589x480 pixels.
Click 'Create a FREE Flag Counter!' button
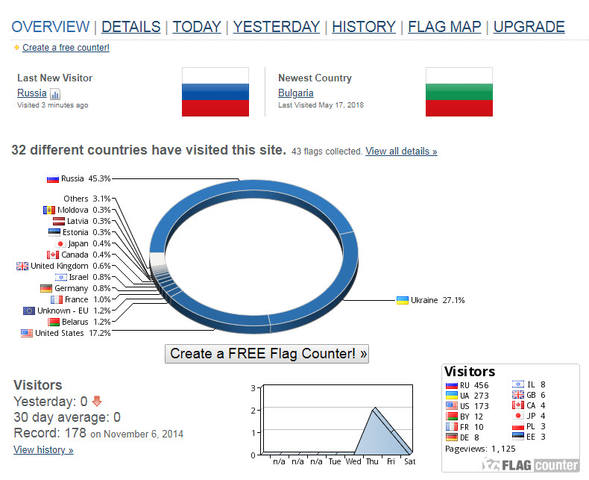pos(267,354)
